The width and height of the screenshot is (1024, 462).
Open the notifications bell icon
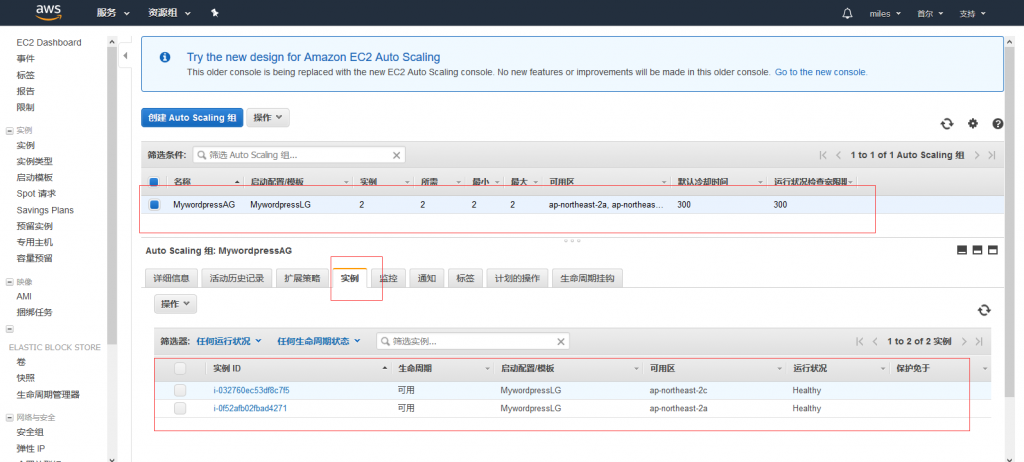(x=848, y=13)
